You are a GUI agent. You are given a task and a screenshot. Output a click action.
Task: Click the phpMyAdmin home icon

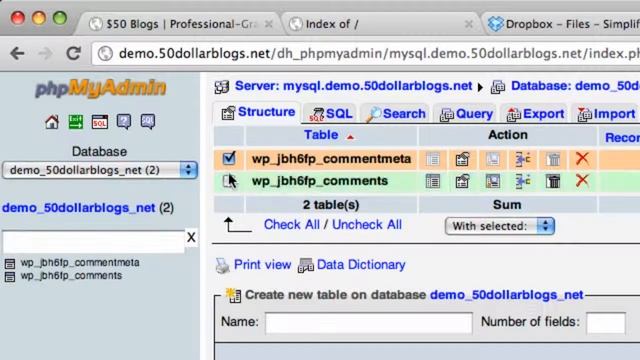[52, 122]
